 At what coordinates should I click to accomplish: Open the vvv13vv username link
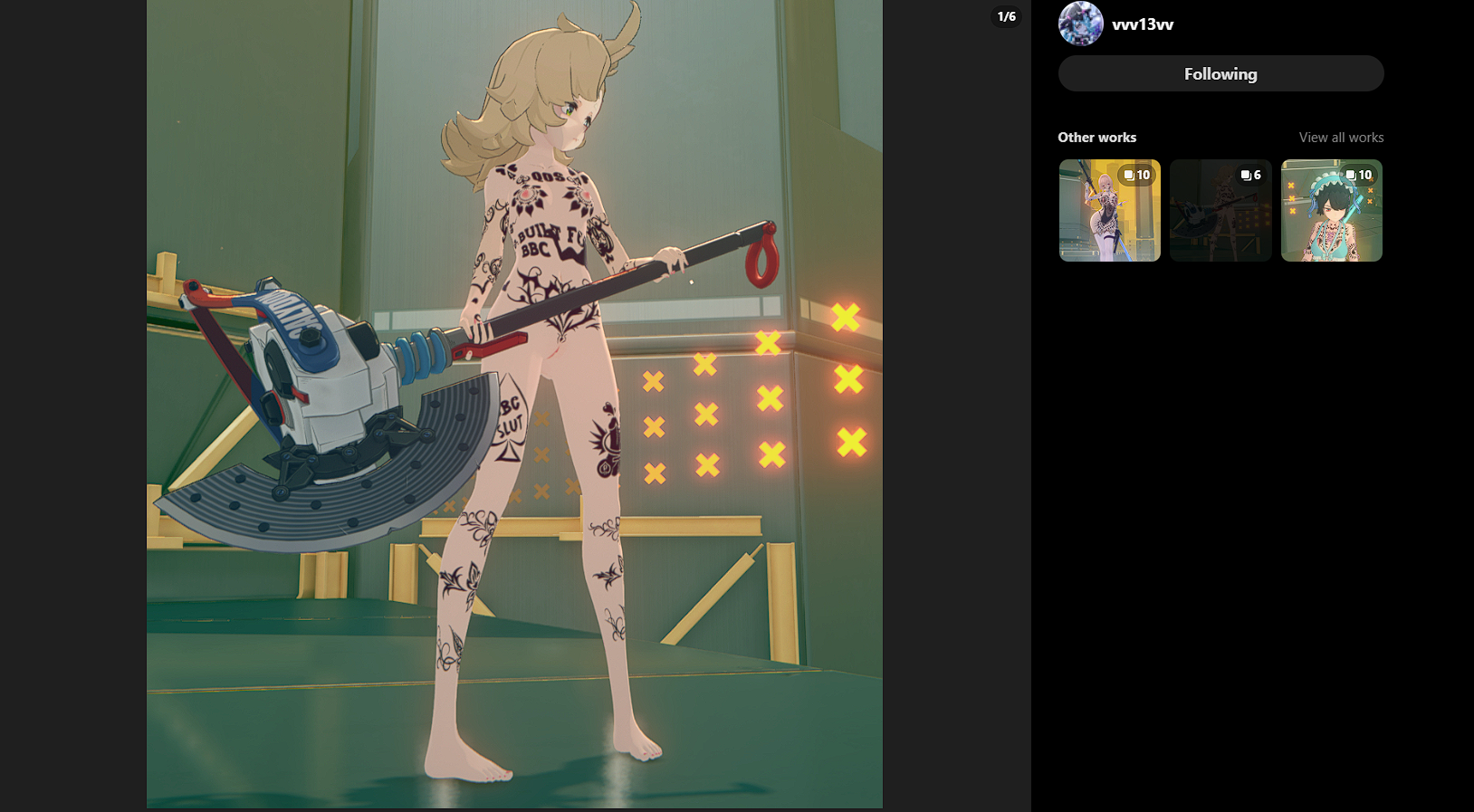(1143, 24)
